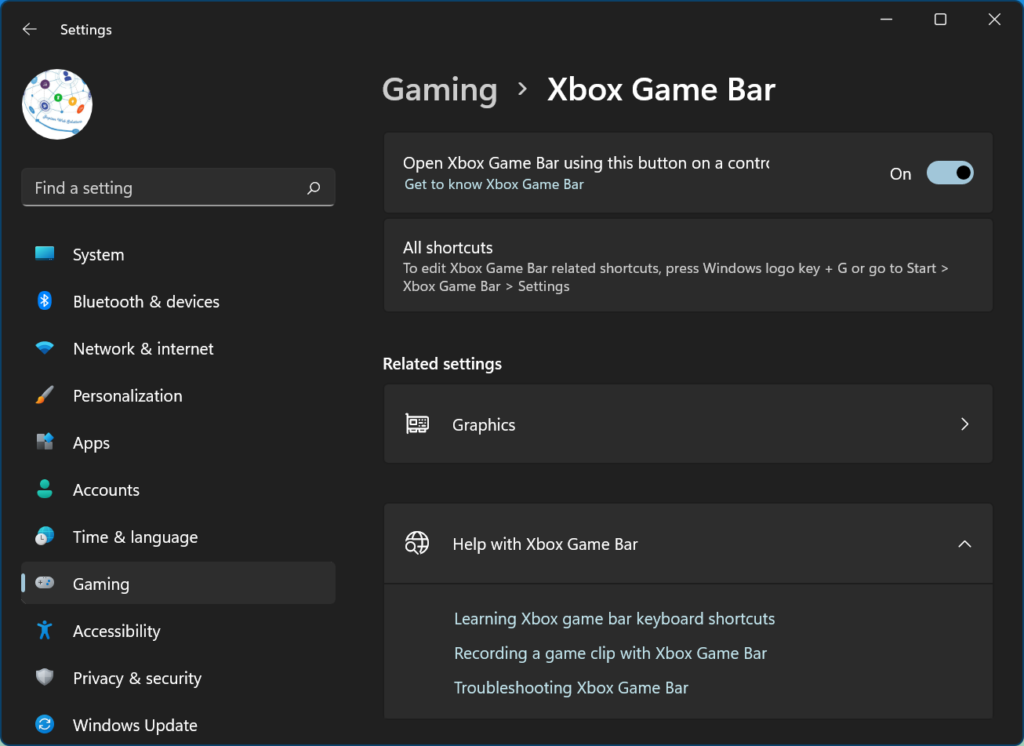
Task: Click the System monitor icon
Action: tap(44, 253)
